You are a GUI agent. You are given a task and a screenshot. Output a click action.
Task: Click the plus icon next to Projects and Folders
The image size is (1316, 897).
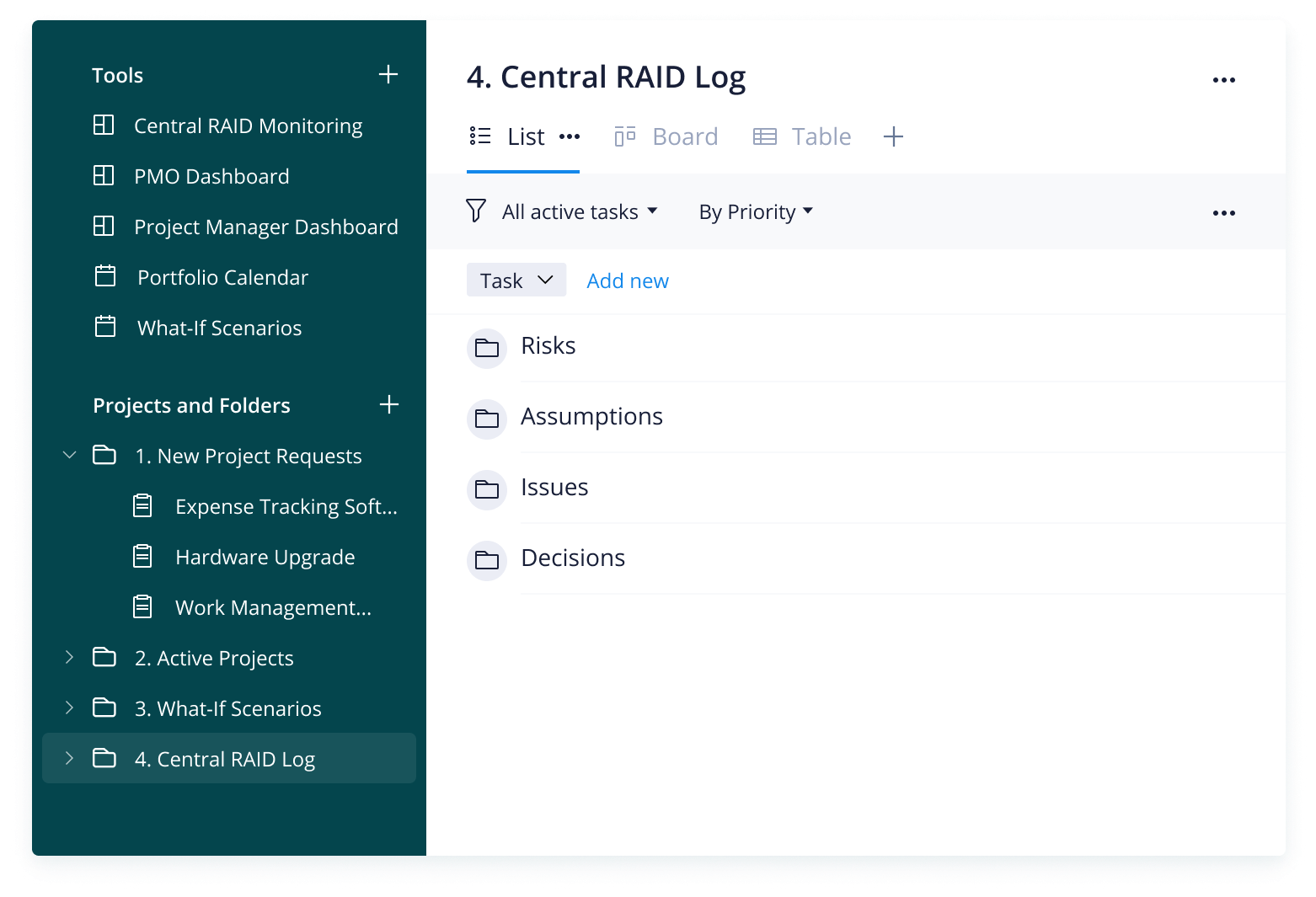pyautogui.click(x=388, y=404)
